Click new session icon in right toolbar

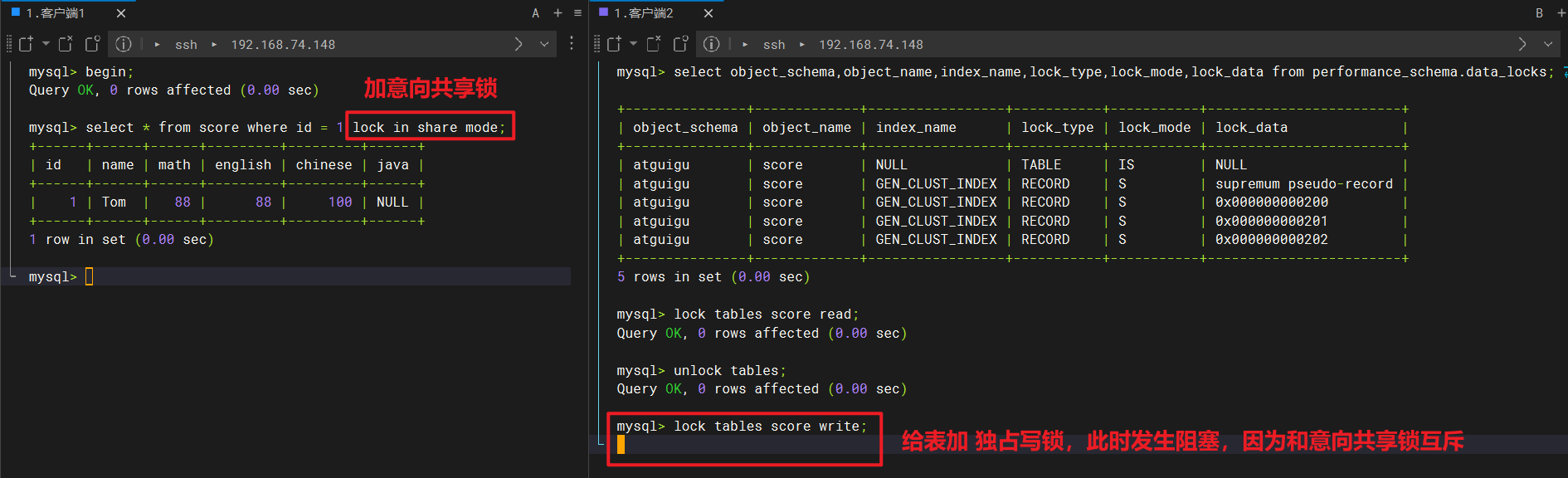(x=614, y=44)
